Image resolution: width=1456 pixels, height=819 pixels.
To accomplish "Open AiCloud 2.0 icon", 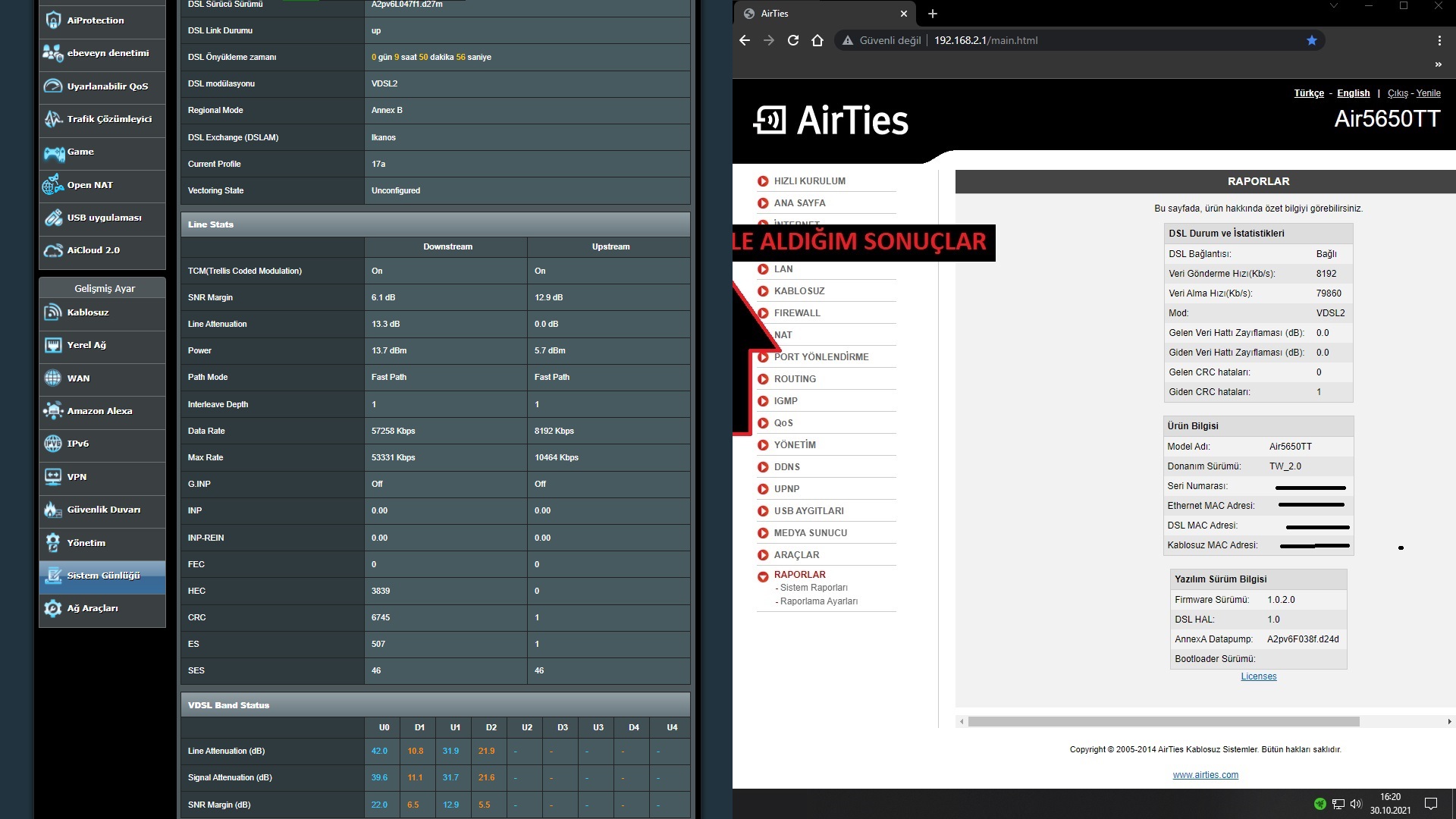I will [x=53, y=250].
